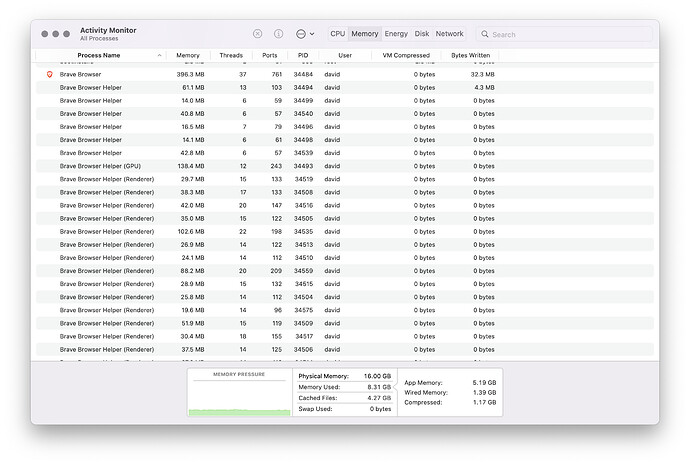The height and width of the screenshot is (465, 690).
Task: Select Brave Browser Helper row with PID 34494
Action: tap(345, 88)
